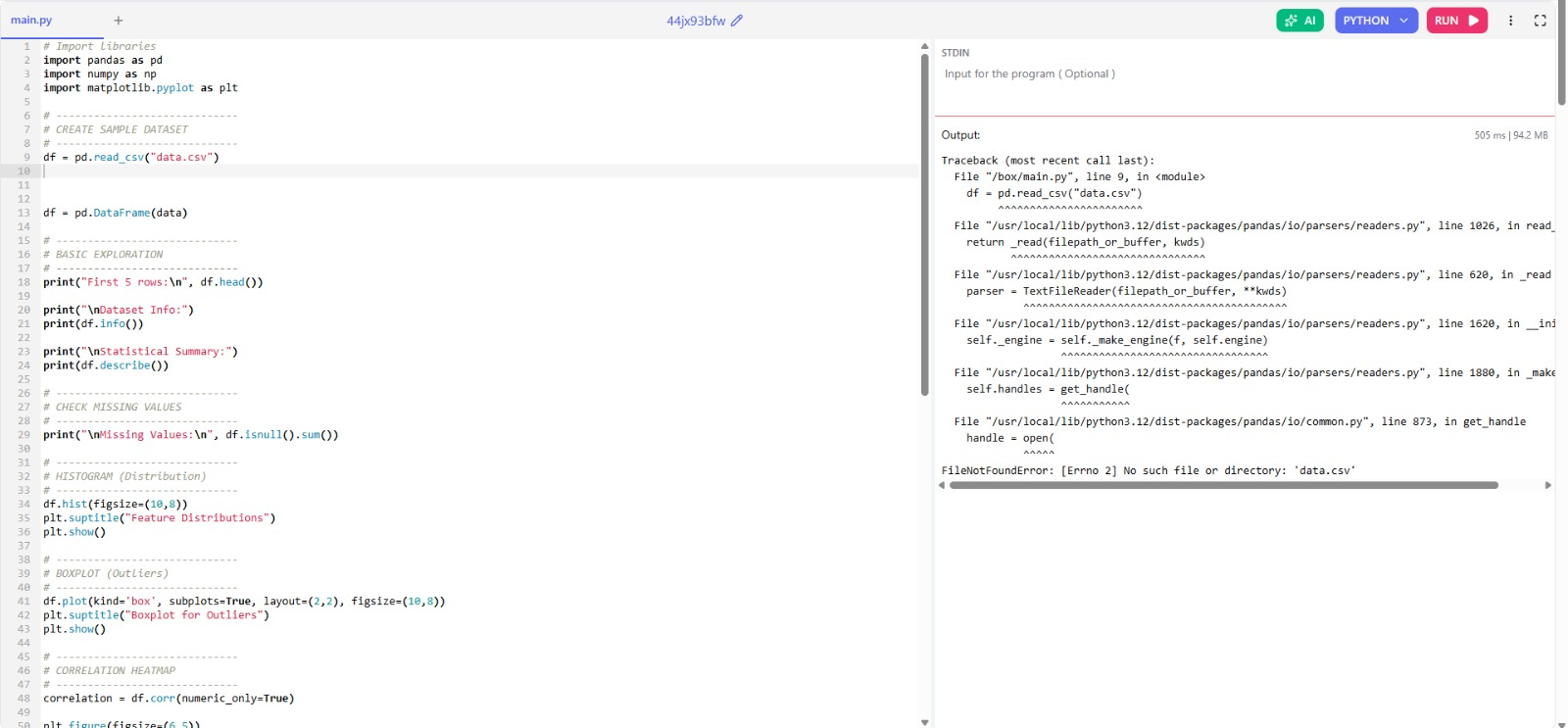Toggle fullscreen mode icon

pyautogui.click(x=1540, y=21)
